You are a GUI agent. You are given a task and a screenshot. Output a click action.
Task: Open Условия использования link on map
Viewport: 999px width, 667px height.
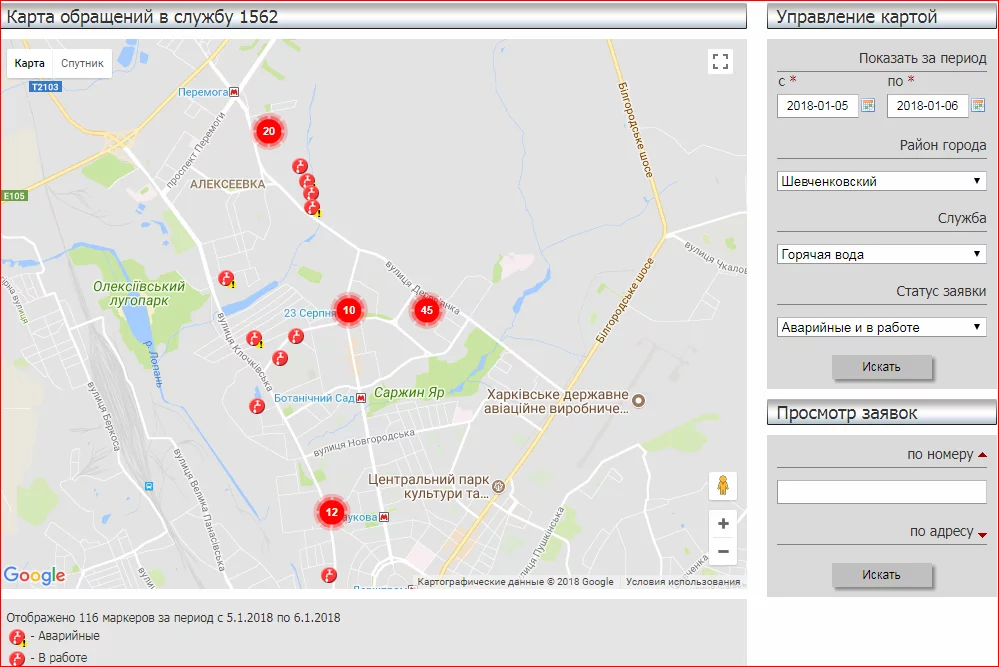(683, 582)
